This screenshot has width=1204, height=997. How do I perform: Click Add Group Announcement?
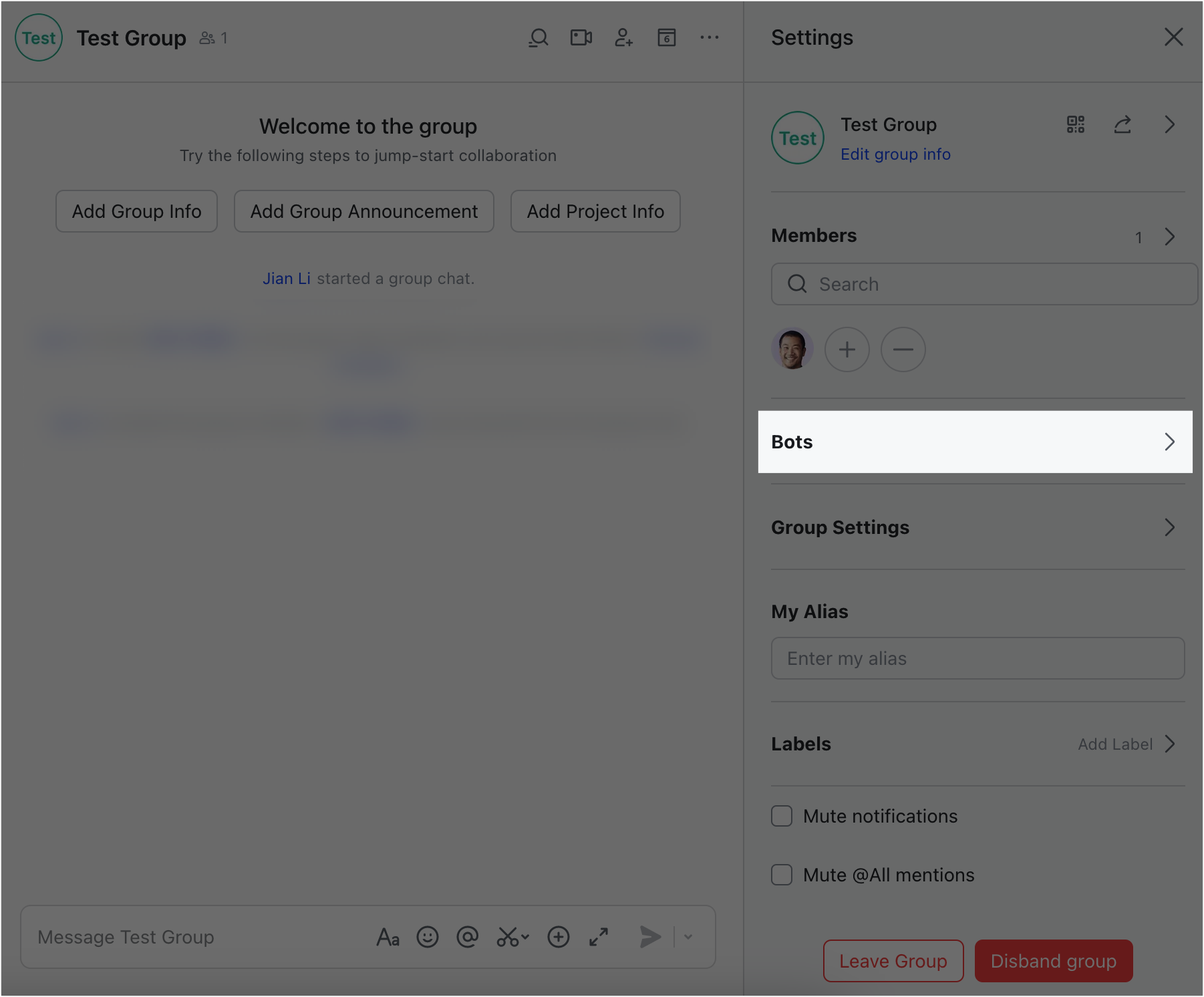point(363,211)
